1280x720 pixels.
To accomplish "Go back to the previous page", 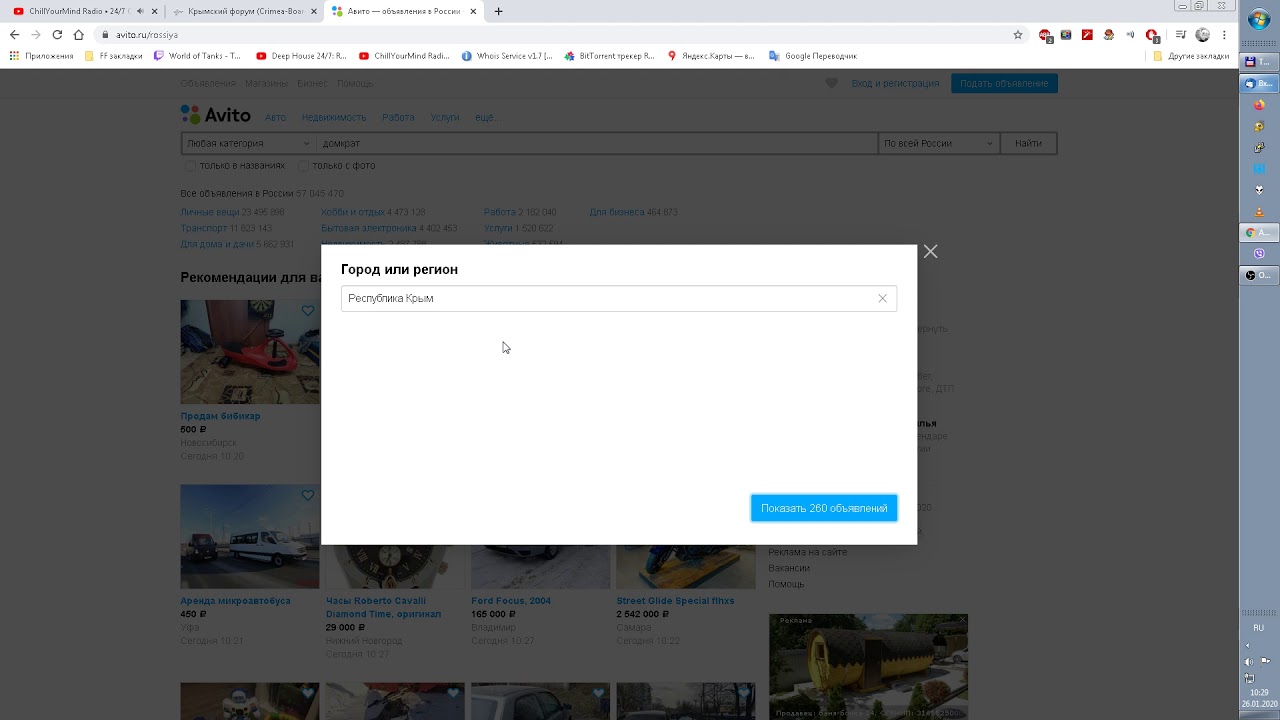I will click(x=14, y=35).
